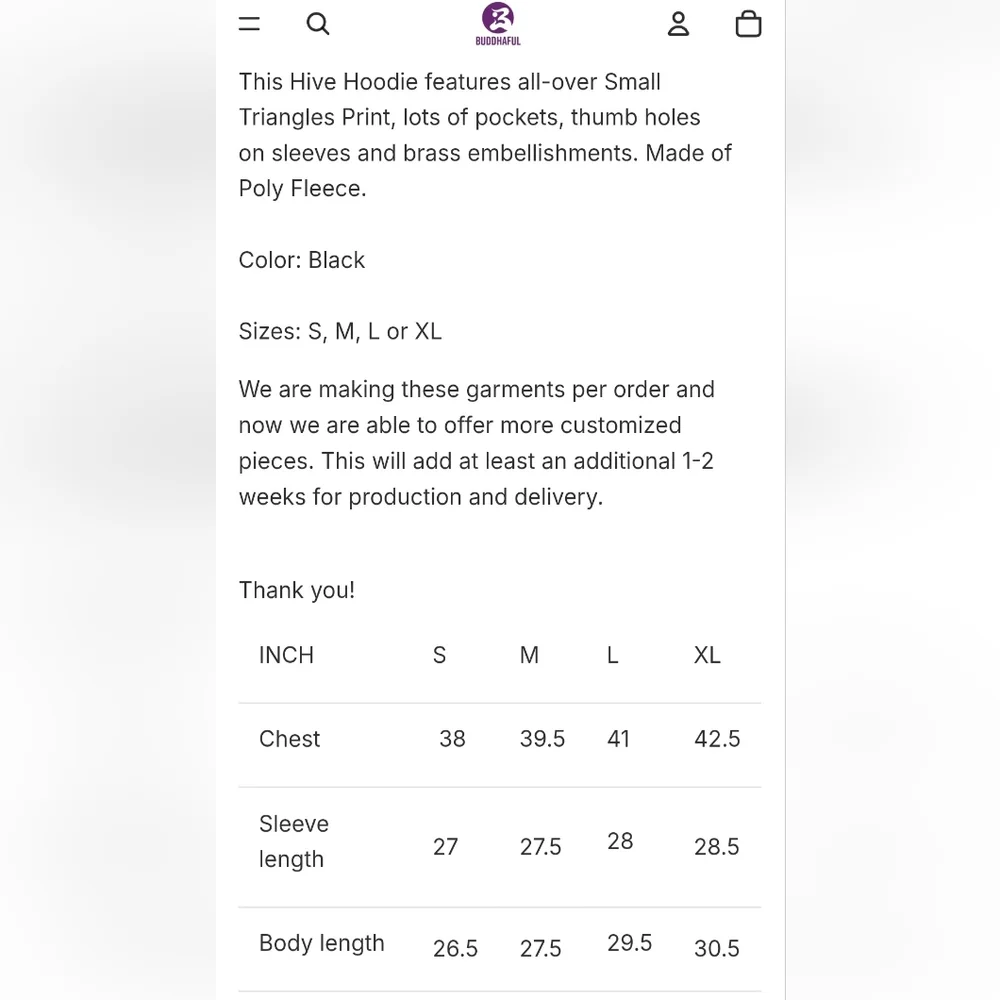Click the sleeve large value 28
This screenshot has height=1000, width=1000.
tap(620, 841)
